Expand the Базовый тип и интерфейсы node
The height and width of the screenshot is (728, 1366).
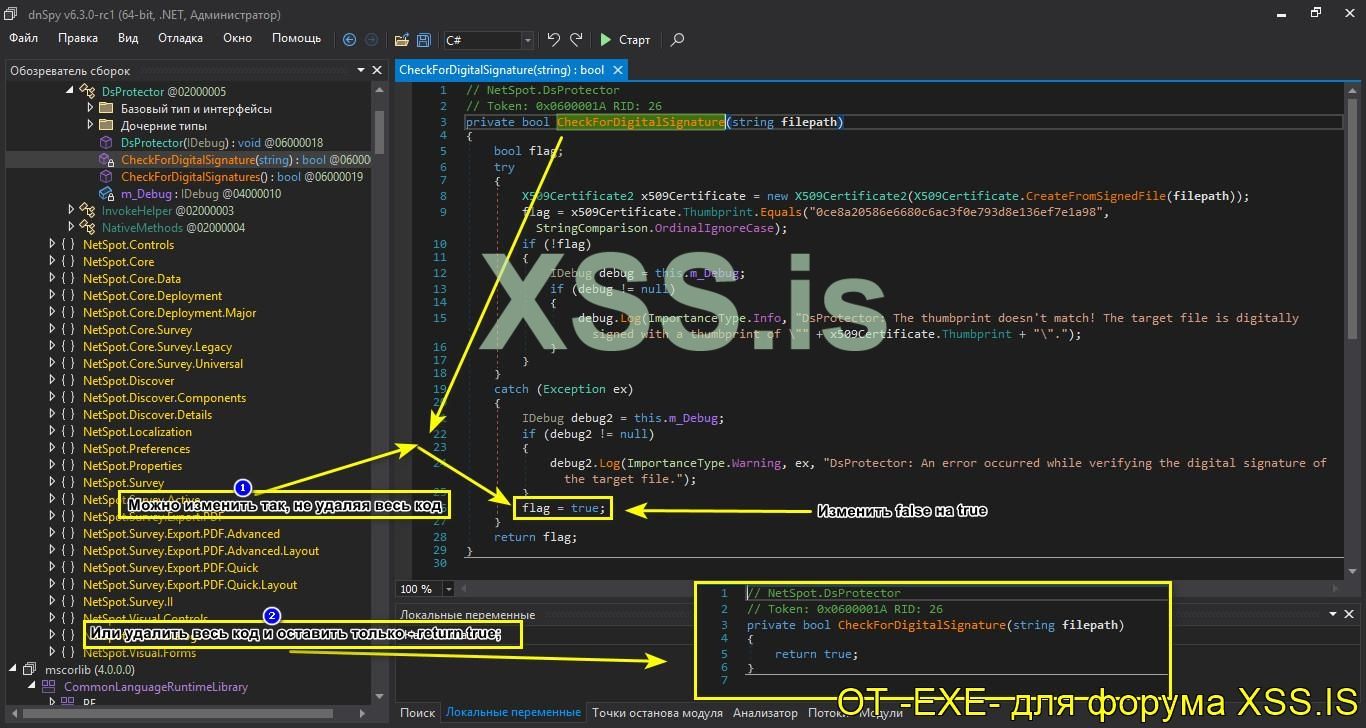pyautogui.click(x=90, y=109)
